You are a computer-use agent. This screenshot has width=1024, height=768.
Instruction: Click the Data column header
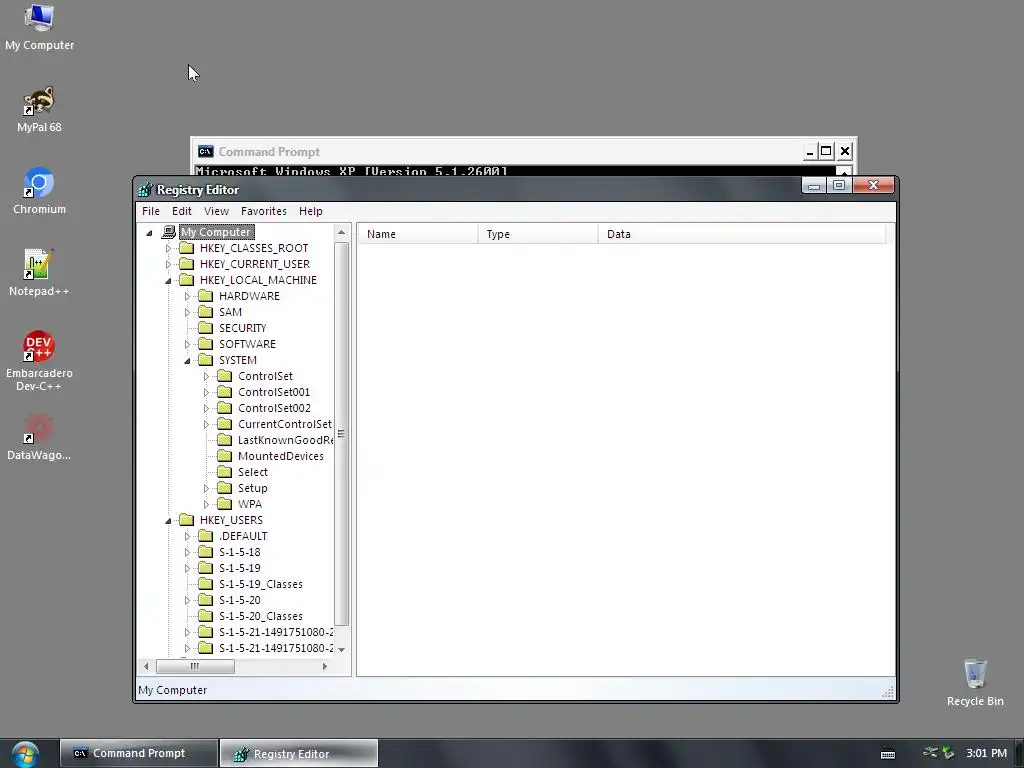coord(742,234)
